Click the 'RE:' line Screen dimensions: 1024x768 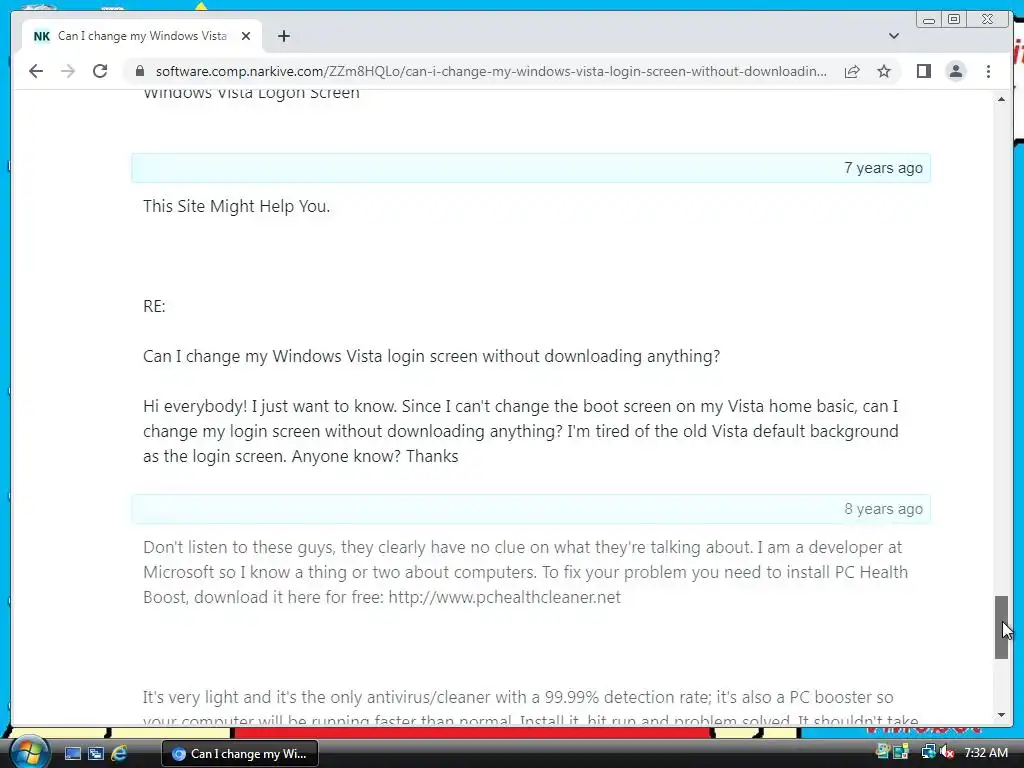(154, 306)
